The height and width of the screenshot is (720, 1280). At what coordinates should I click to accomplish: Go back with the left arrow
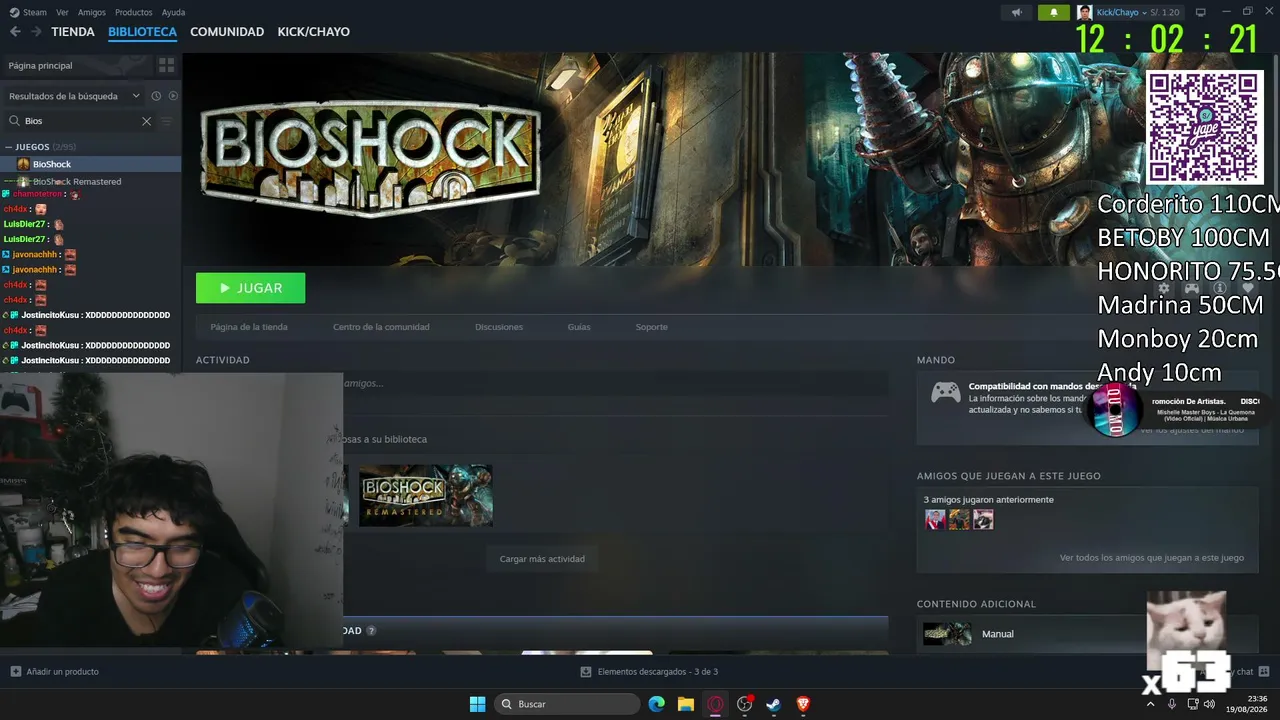[x=15, y=32]
